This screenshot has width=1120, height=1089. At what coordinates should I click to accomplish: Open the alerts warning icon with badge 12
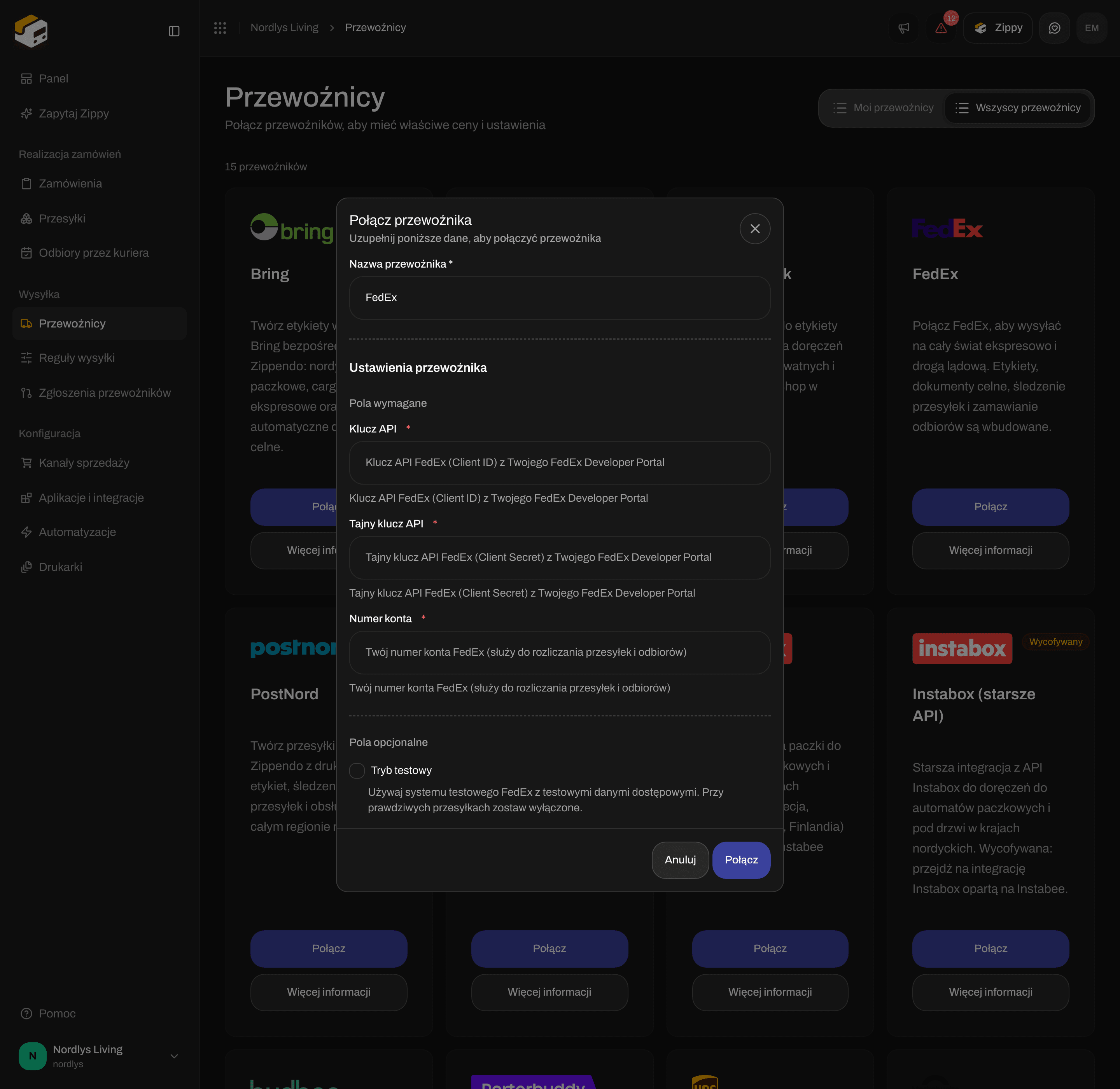coord(941,28)
